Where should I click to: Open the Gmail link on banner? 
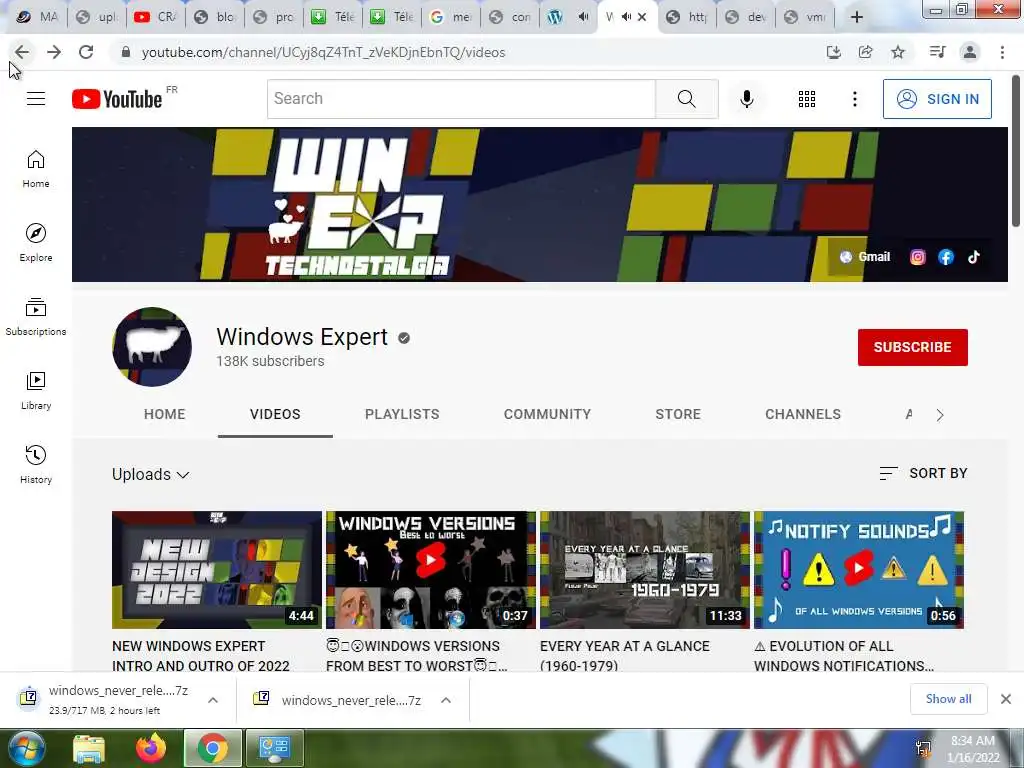click(x=865, y=257)
